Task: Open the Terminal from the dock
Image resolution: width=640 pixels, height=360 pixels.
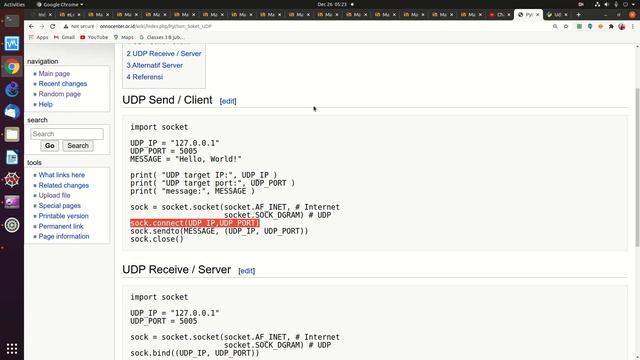Action: click(12, 20)
